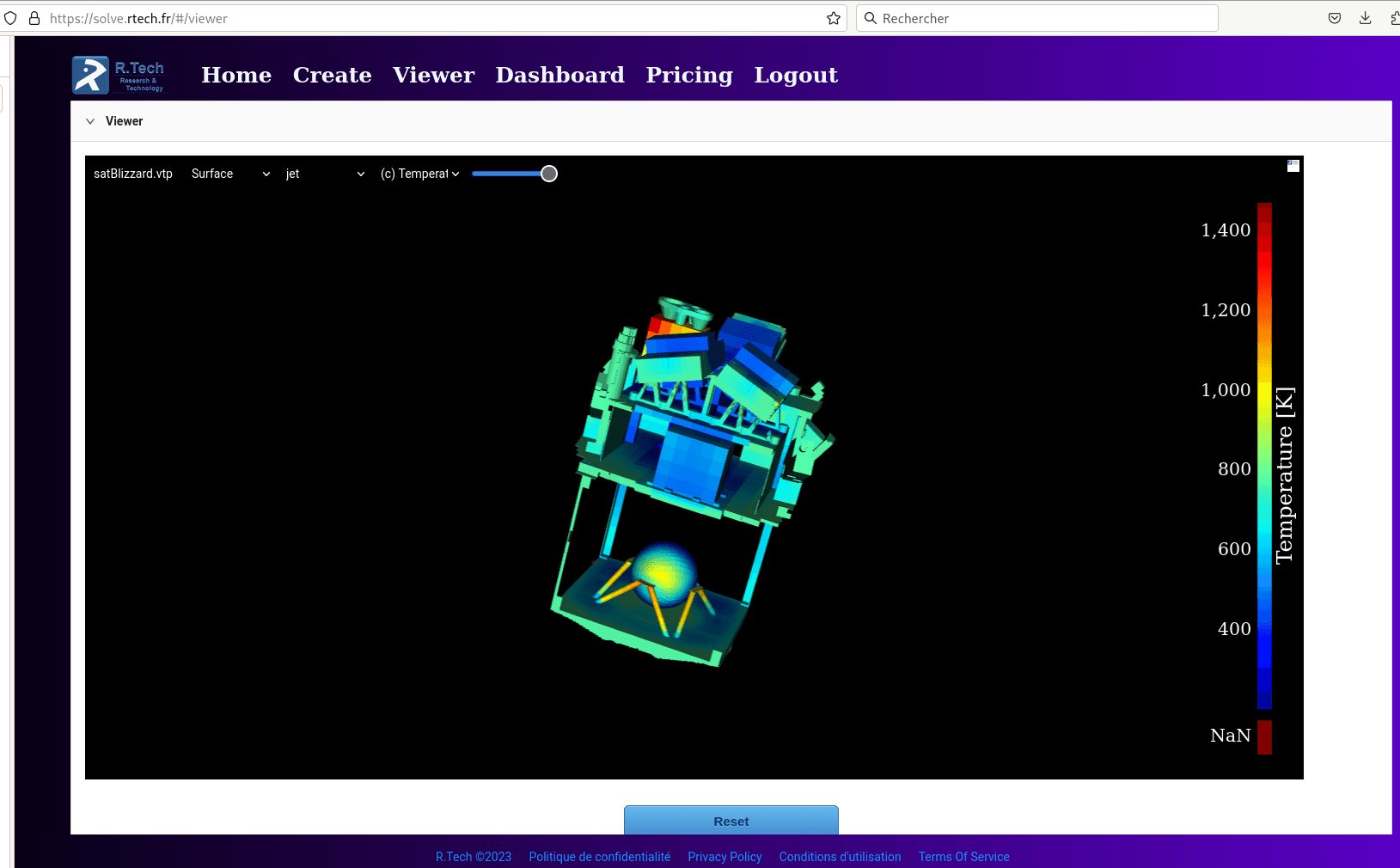The height and width of the screenshot is (868, 1400).
Task: Click the padlock icon in the address bar
Action: 33,17
